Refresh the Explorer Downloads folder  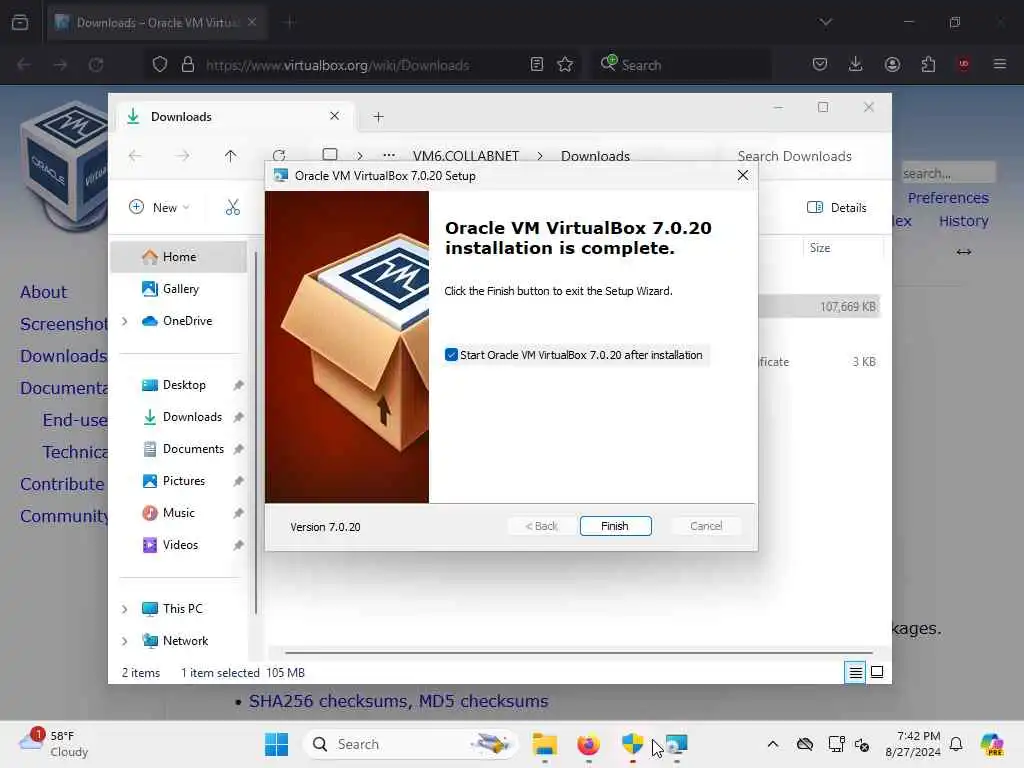click(x=279, y=155)
